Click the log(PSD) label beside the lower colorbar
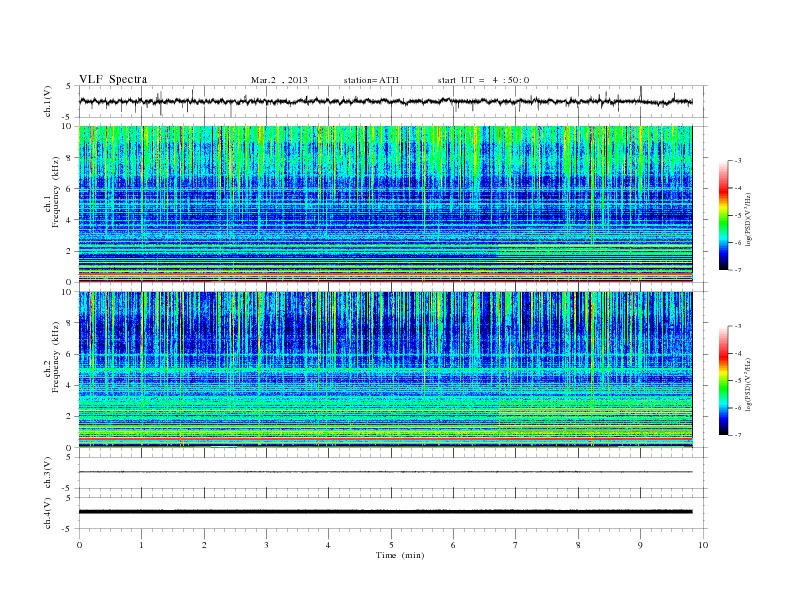 pyautogui.click(x=748, y=384)
